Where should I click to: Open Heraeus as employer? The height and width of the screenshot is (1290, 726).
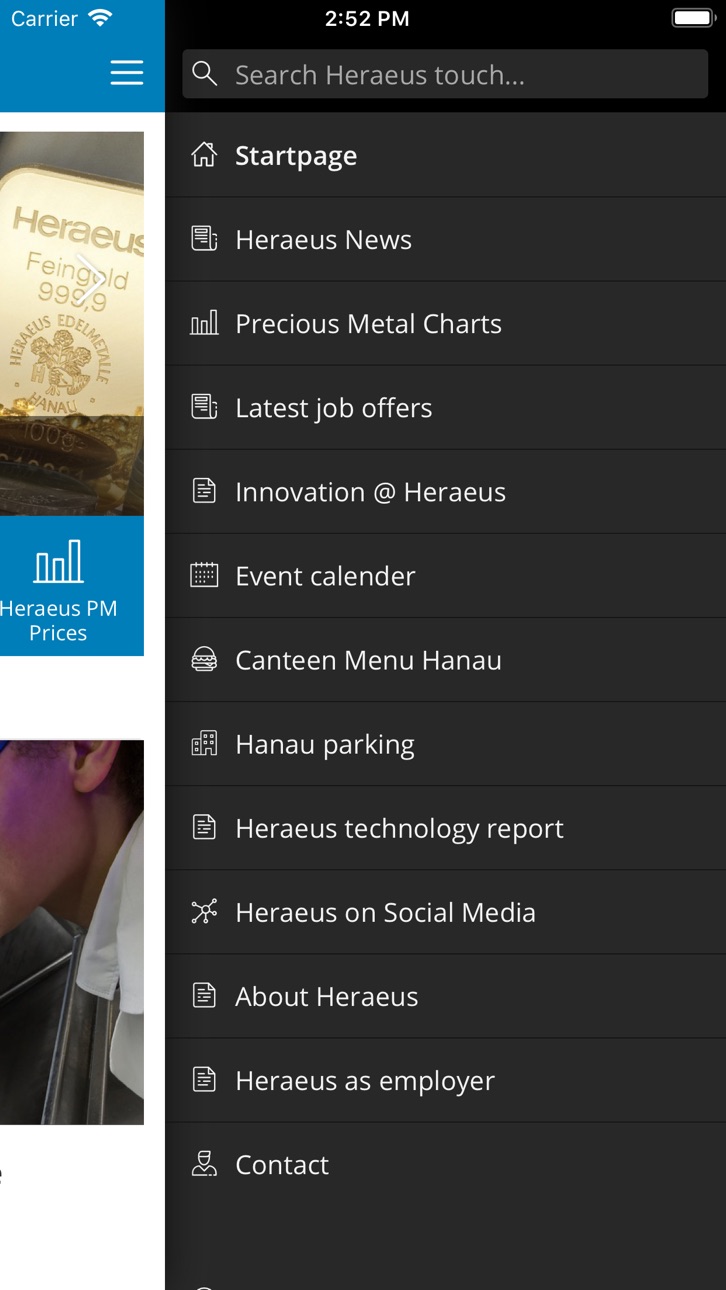click(x=446, y=1079)
